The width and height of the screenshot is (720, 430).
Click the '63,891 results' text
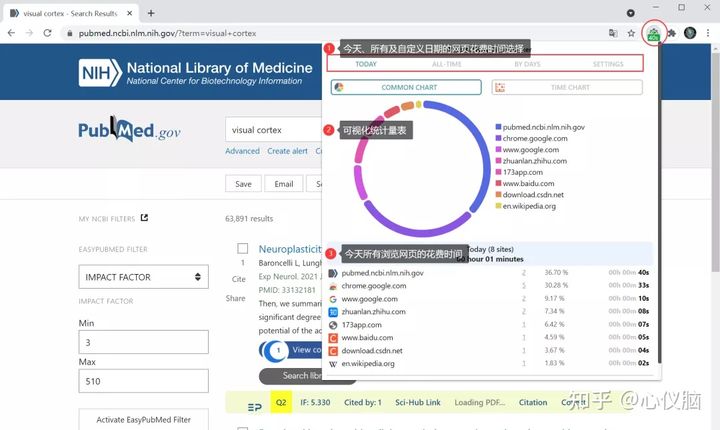click(249, 219)
